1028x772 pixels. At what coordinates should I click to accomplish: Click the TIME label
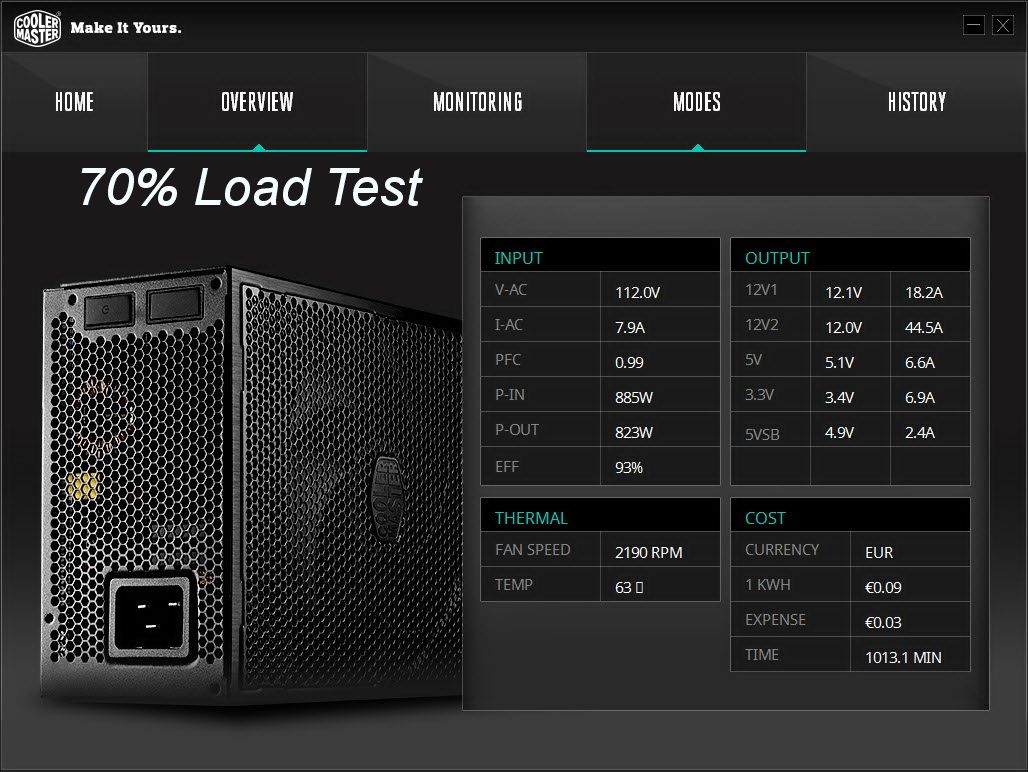[x=761, y=655]
